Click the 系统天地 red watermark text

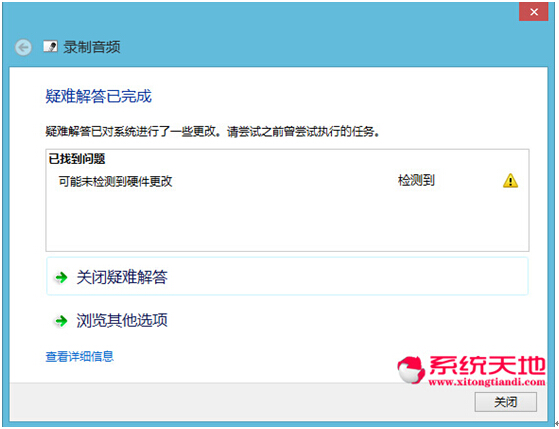[487, 366]
